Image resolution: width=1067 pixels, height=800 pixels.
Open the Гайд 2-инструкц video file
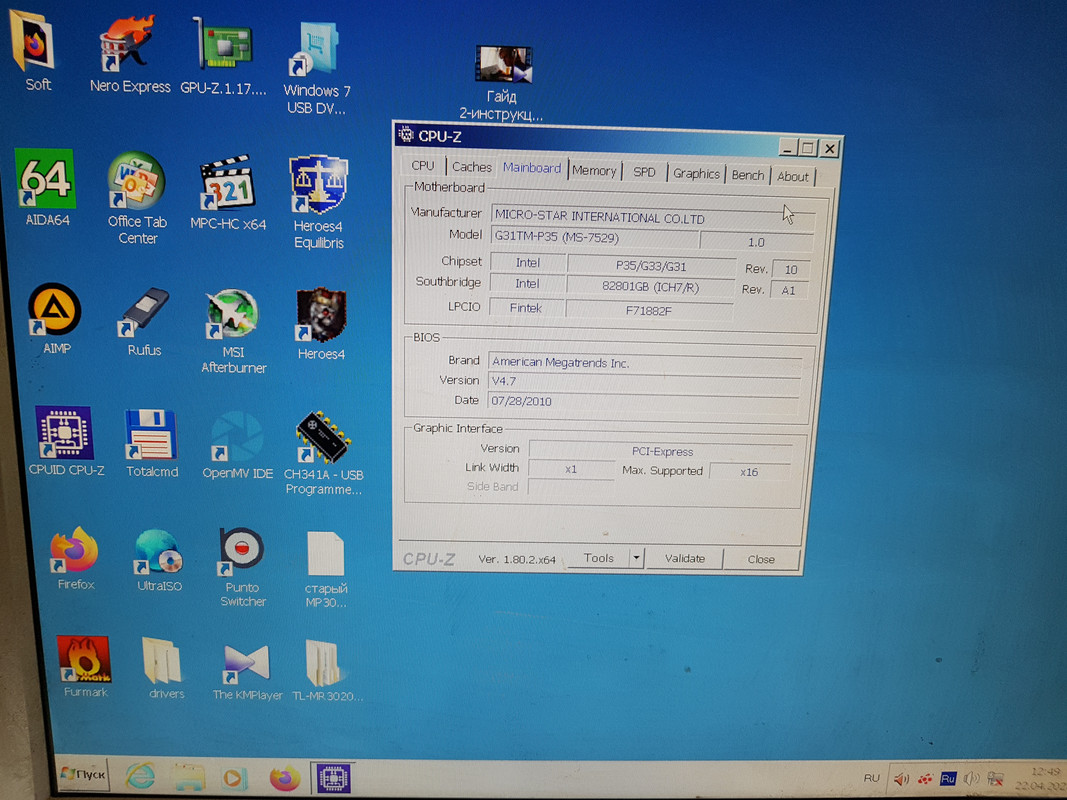[502, 82]
